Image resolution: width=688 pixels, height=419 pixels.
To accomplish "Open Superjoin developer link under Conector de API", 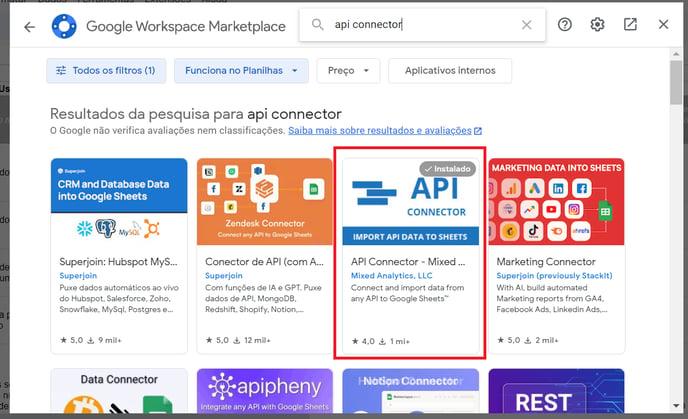I will pyautogui.click(x=223, y=276).
